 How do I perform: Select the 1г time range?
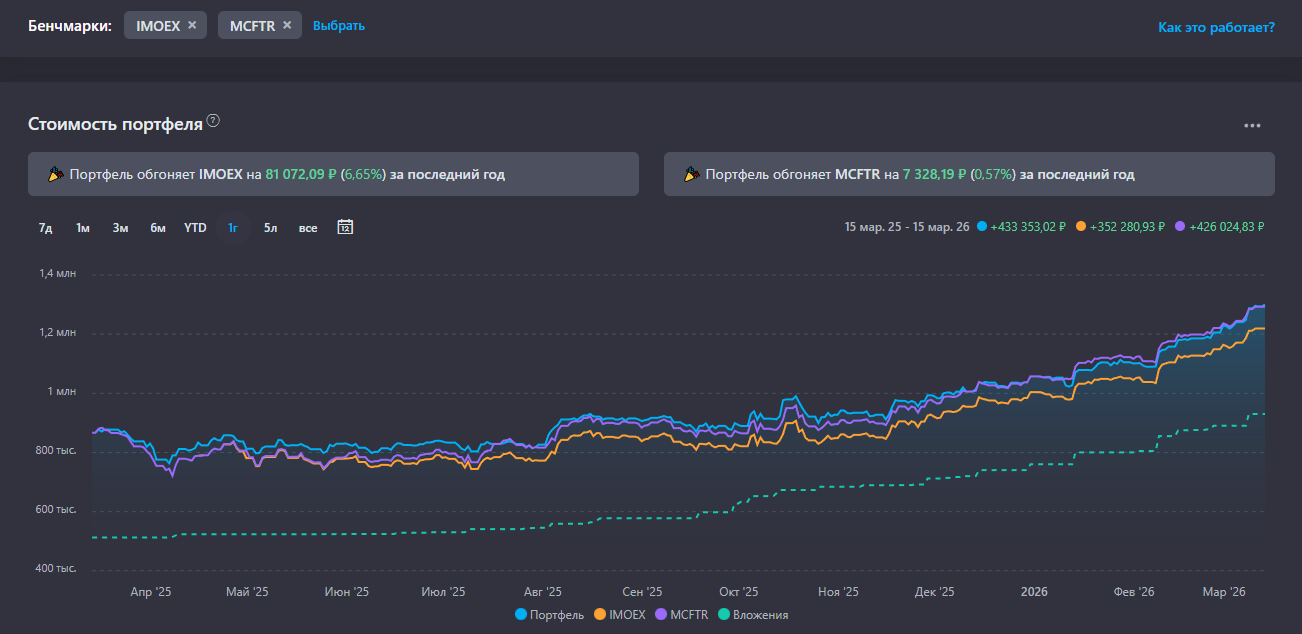233,228
